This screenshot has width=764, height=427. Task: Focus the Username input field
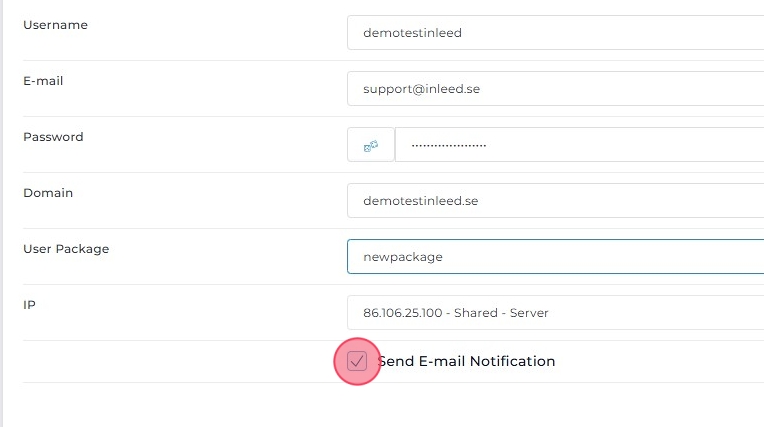pos(555,33)
